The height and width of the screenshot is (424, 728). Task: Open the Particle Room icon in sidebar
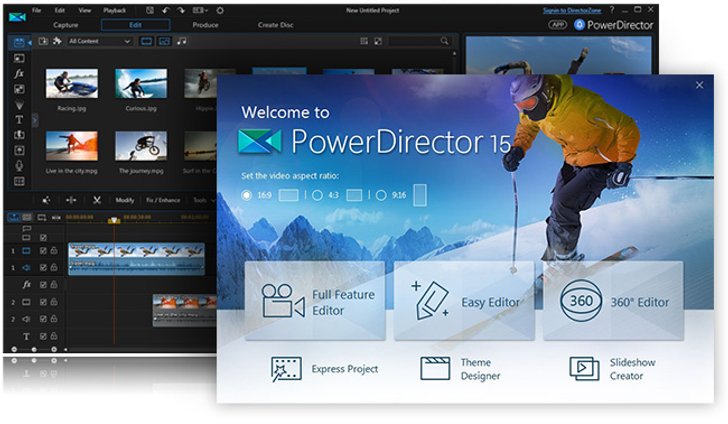point(19,104)
